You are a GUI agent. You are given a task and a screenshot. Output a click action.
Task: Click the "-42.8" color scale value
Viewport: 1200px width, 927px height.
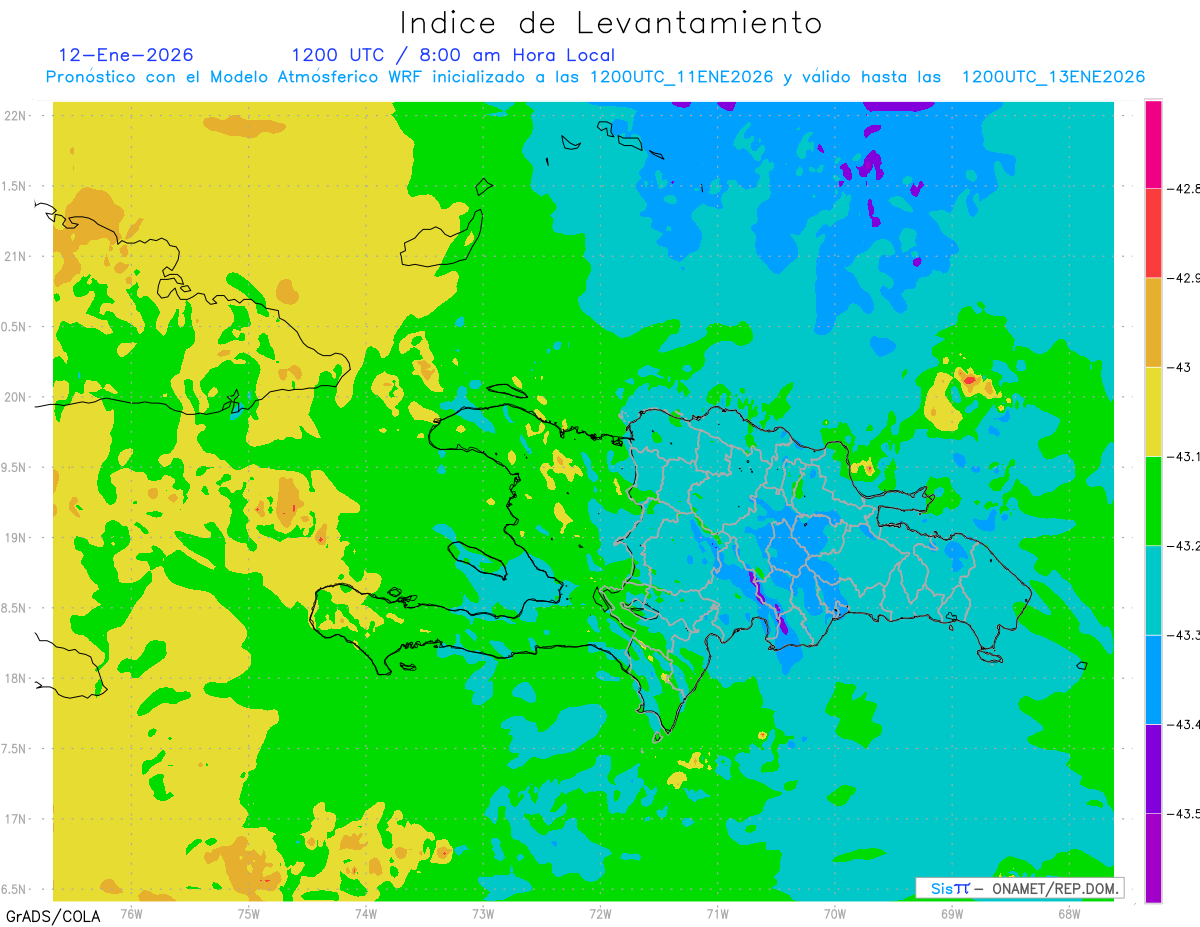tap(1184, 188)
